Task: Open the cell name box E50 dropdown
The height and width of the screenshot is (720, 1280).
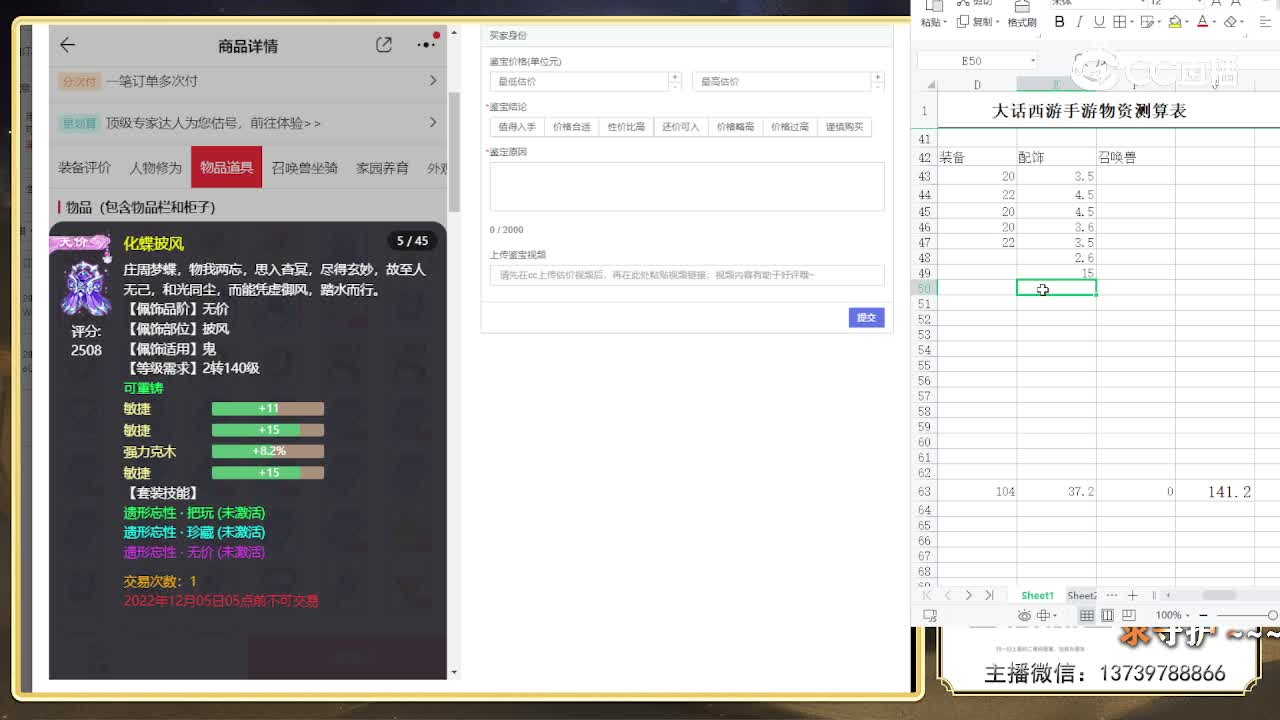Action: coord(1032,62)
